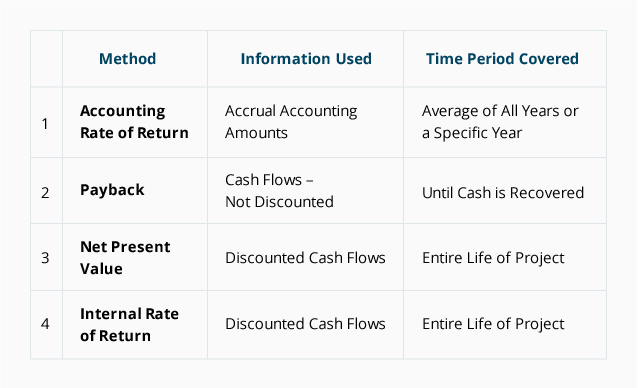Click Discounted Cash Flows in row 4
Image resolution: width=639 pixels, height=388 pixels.
305,324
